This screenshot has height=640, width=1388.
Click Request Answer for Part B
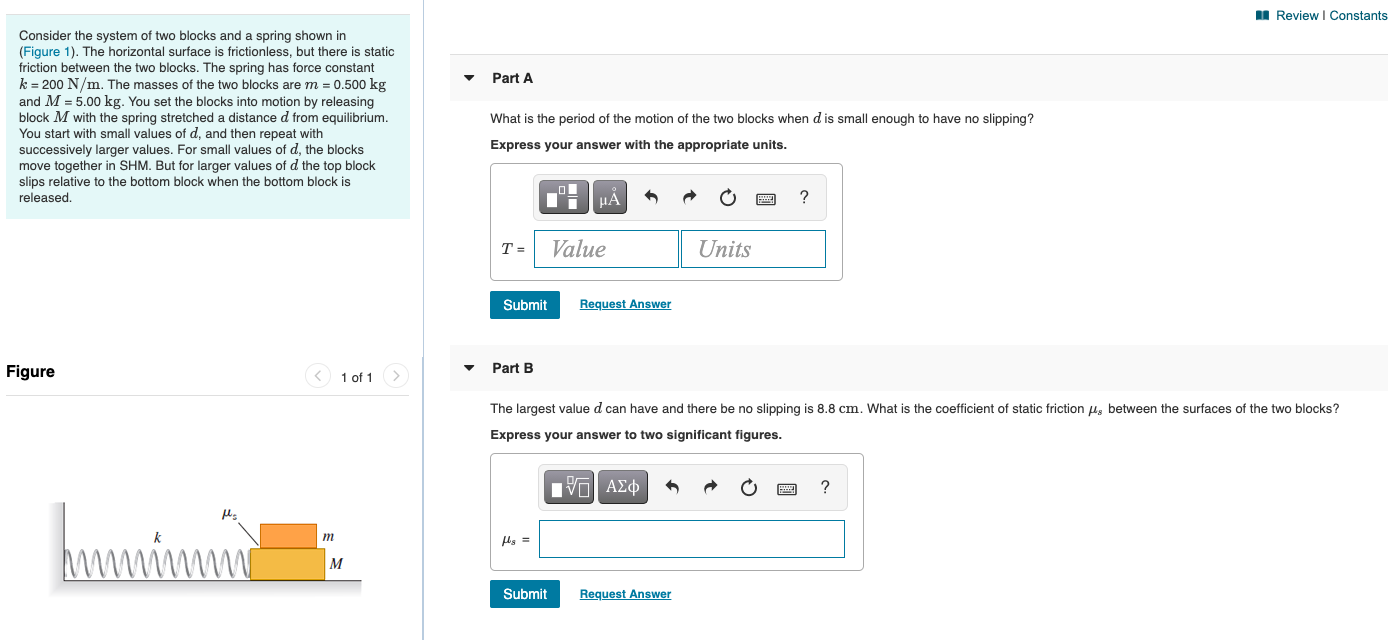pos(625,594)
